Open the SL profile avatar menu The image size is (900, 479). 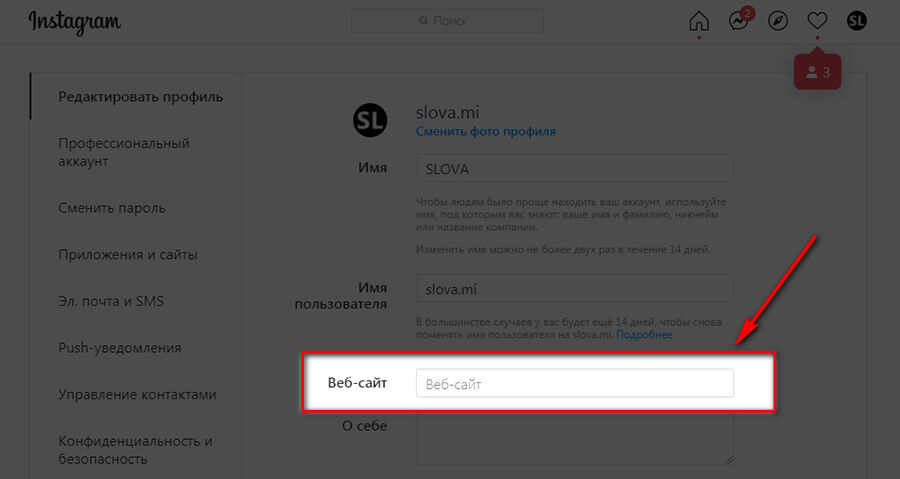click(x=857, y=21)
